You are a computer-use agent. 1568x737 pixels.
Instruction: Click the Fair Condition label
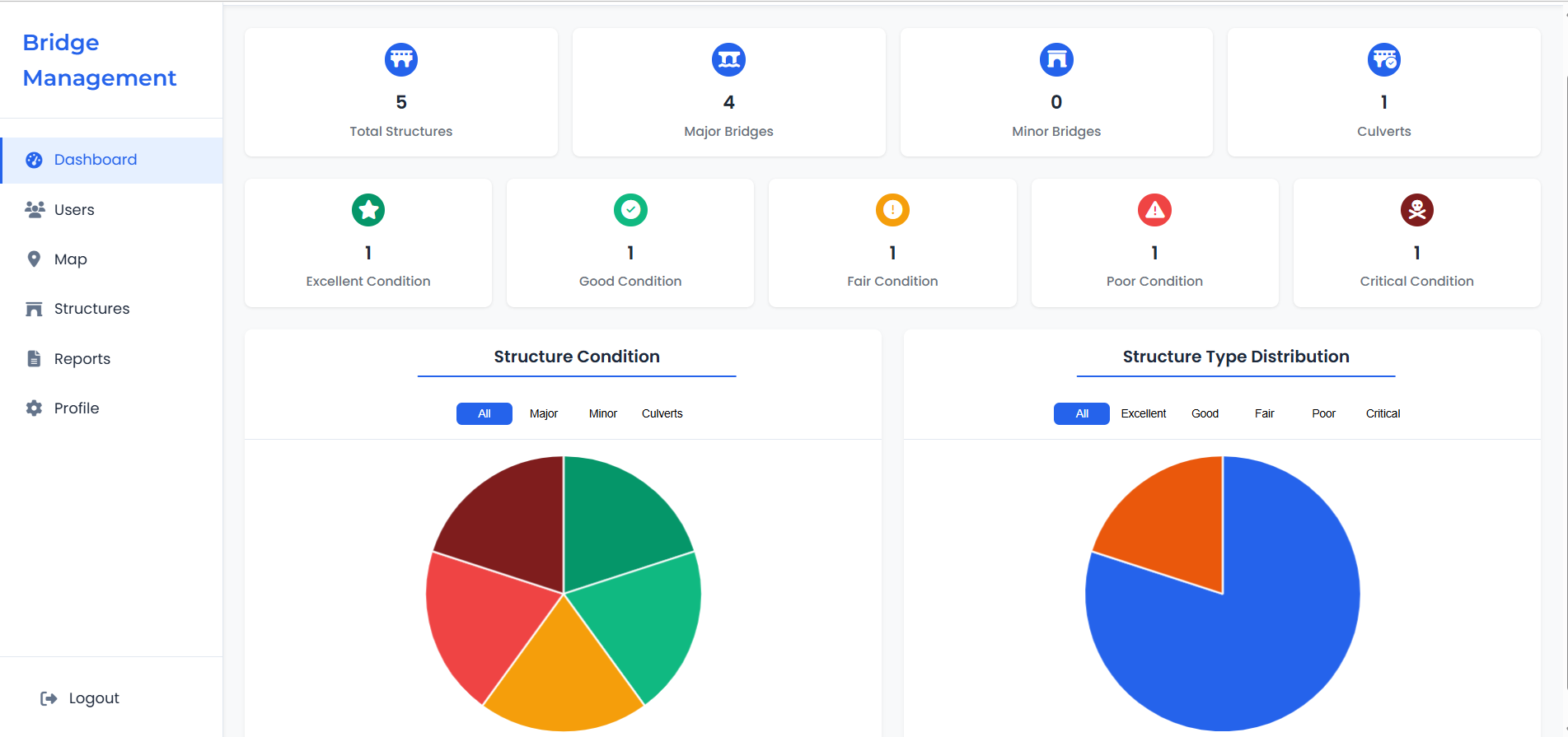click(x=892, y=281)
